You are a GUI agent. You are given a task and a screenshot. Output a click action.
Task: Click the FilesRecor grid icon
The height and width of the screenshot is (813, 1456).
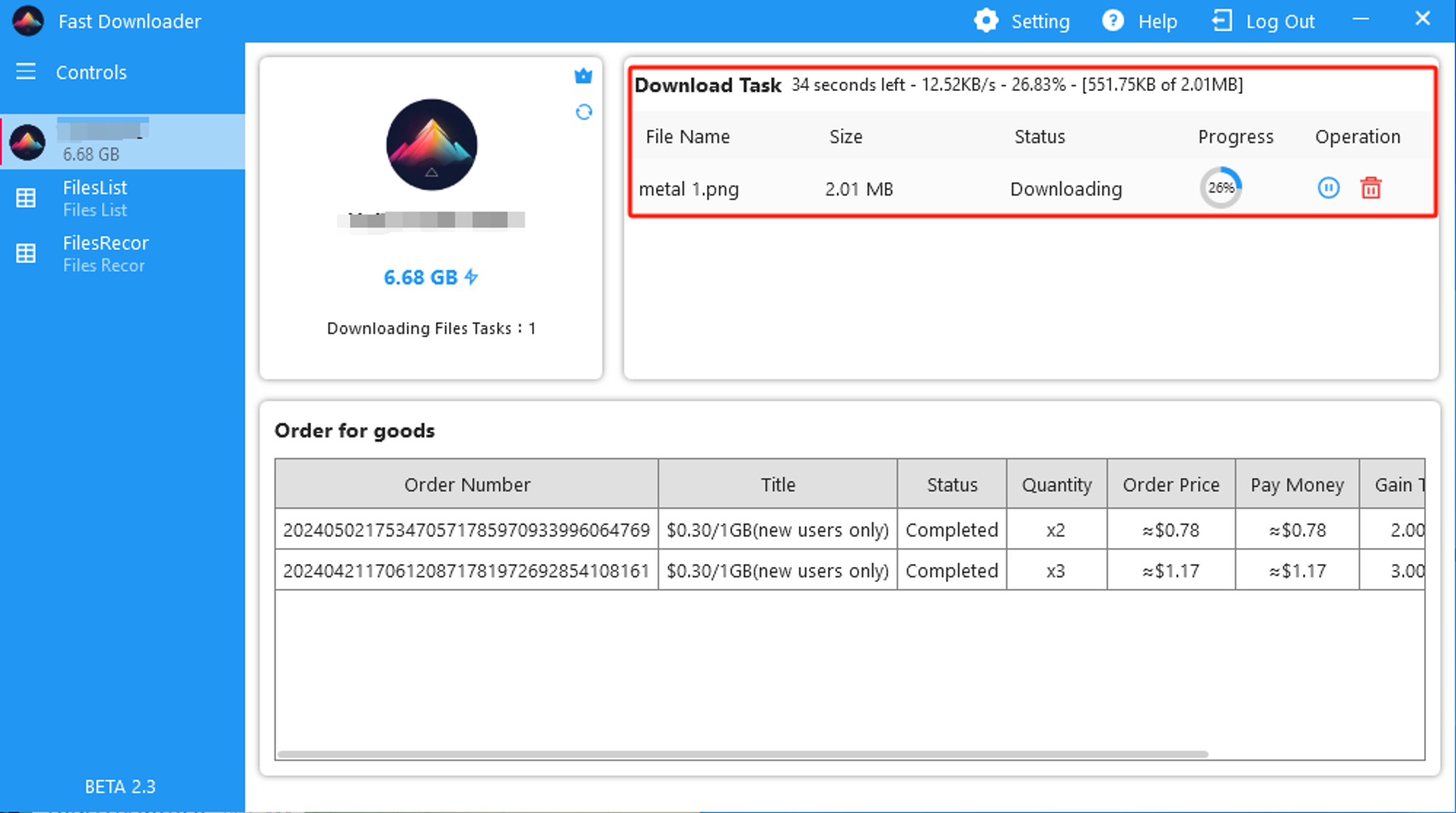pos(26,253)
